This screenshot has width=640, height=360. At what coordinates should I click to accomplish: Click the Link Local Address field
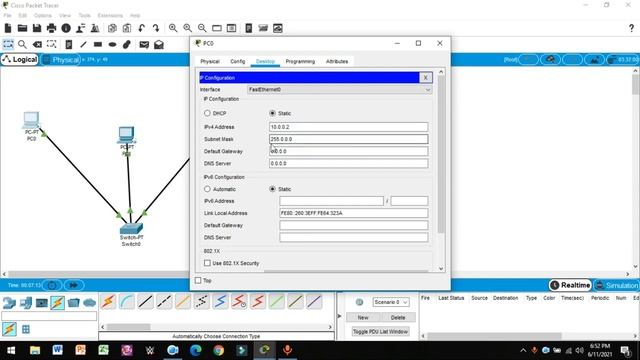pos(354,213)
